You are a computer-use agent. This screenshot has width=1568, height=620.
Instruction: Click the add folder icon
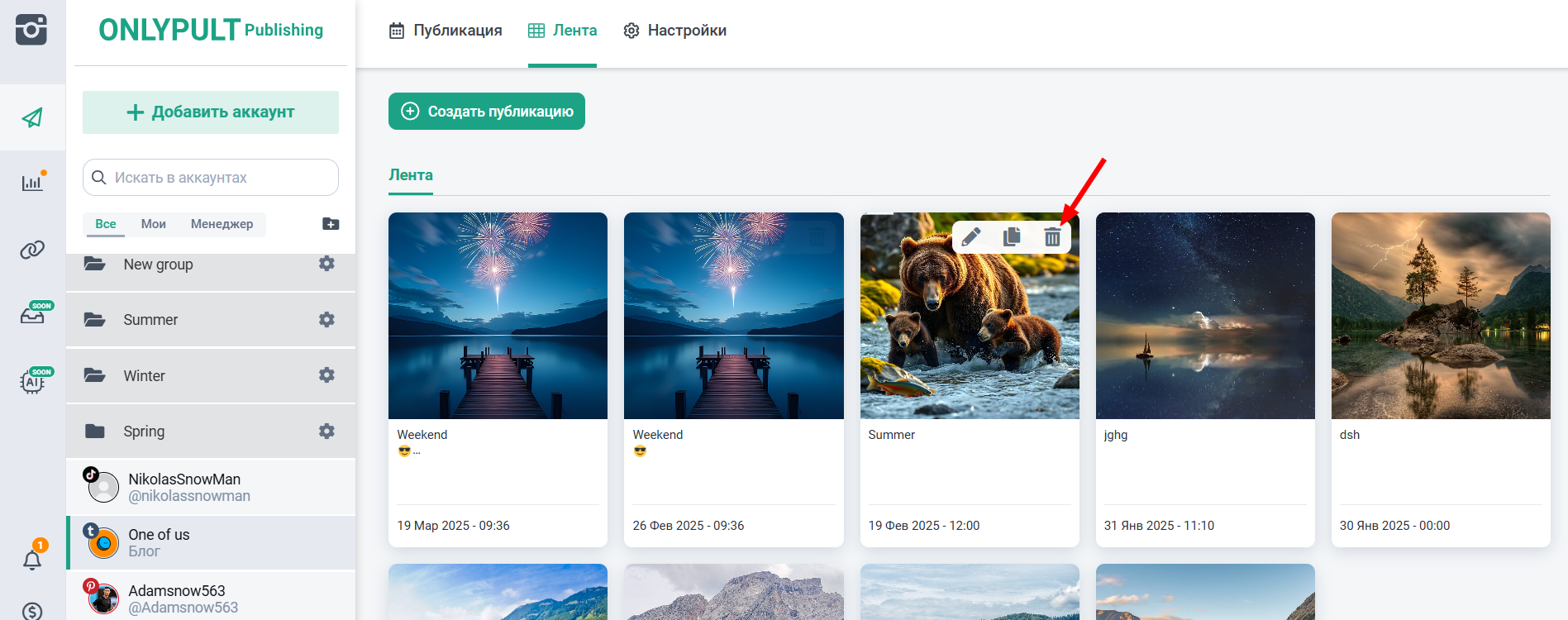pos(331,224)
